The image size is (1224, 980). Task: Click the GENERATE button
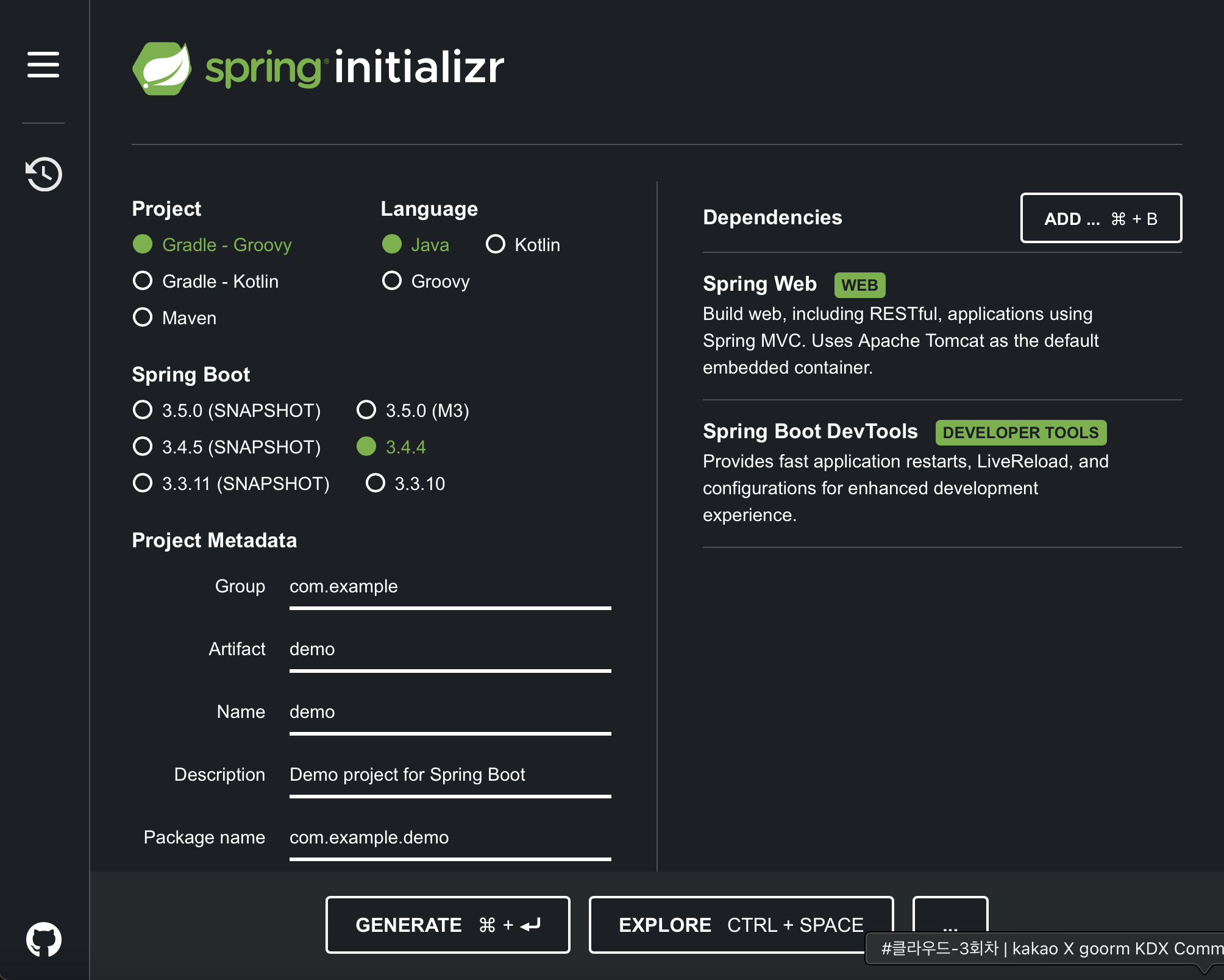point(448,925)
